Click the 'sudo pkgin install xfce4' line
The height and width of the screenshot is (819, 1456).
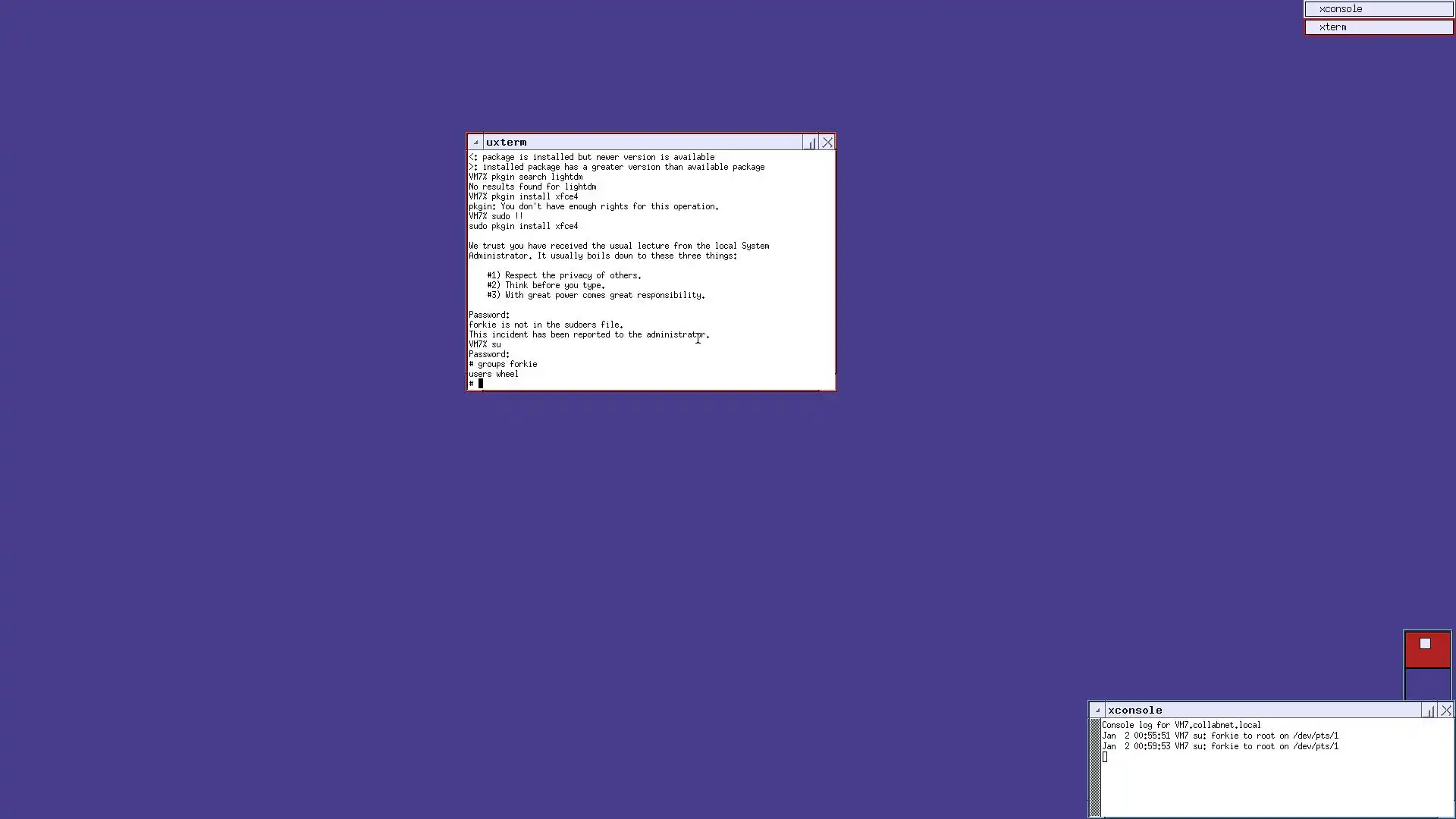pyautogui.click(x=523, y=226)
